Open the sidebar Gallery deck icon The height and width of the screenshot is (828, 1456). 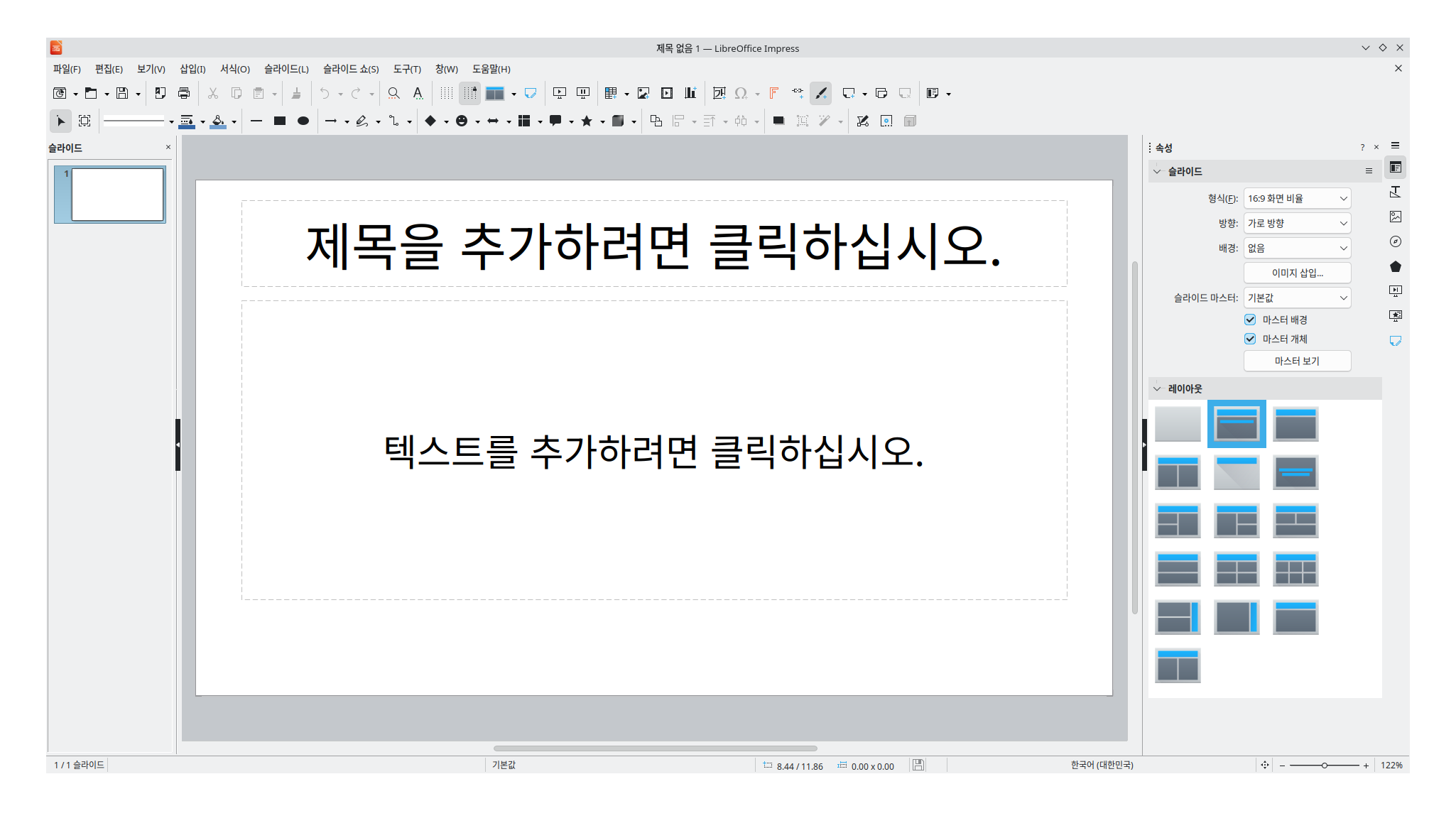coord(1396,217)
